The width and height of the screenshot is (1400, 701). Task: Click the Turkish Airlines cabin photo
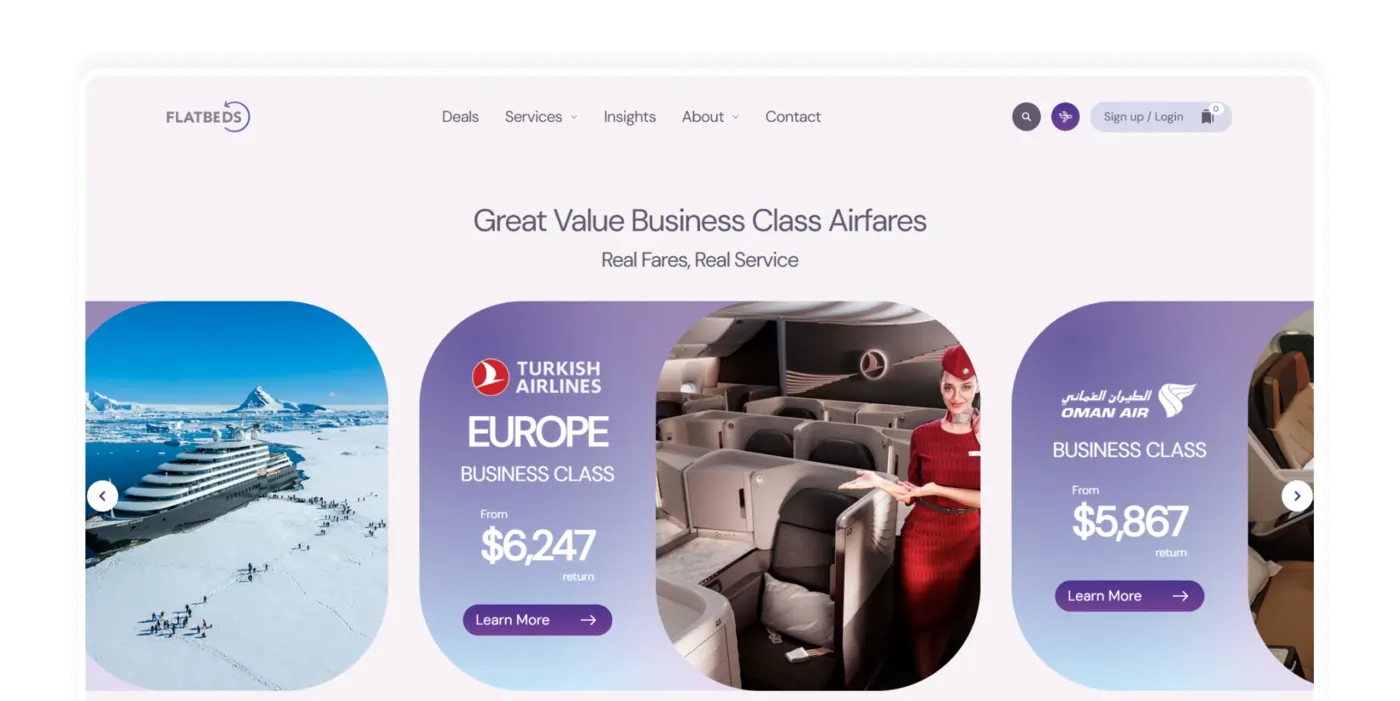[818, 496]
